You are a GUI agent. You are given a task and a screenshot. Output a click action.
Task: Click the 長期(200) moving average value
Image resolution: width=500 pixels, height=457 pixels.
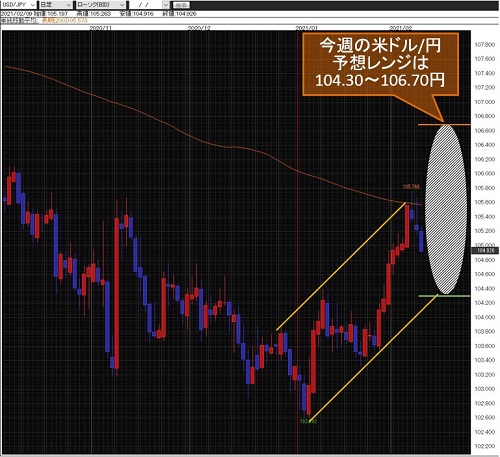tap(64, 20)
